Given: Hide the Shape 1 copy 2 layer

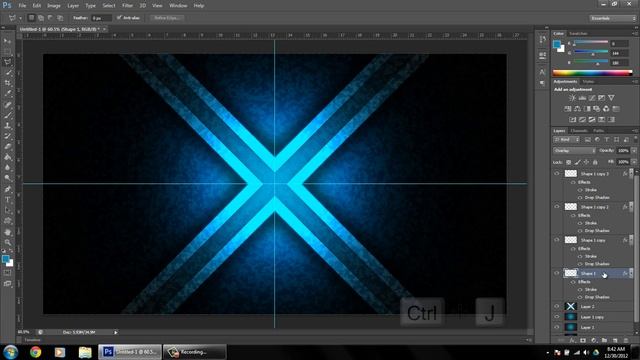Looking at the screenshot, I should pos(557,207).
